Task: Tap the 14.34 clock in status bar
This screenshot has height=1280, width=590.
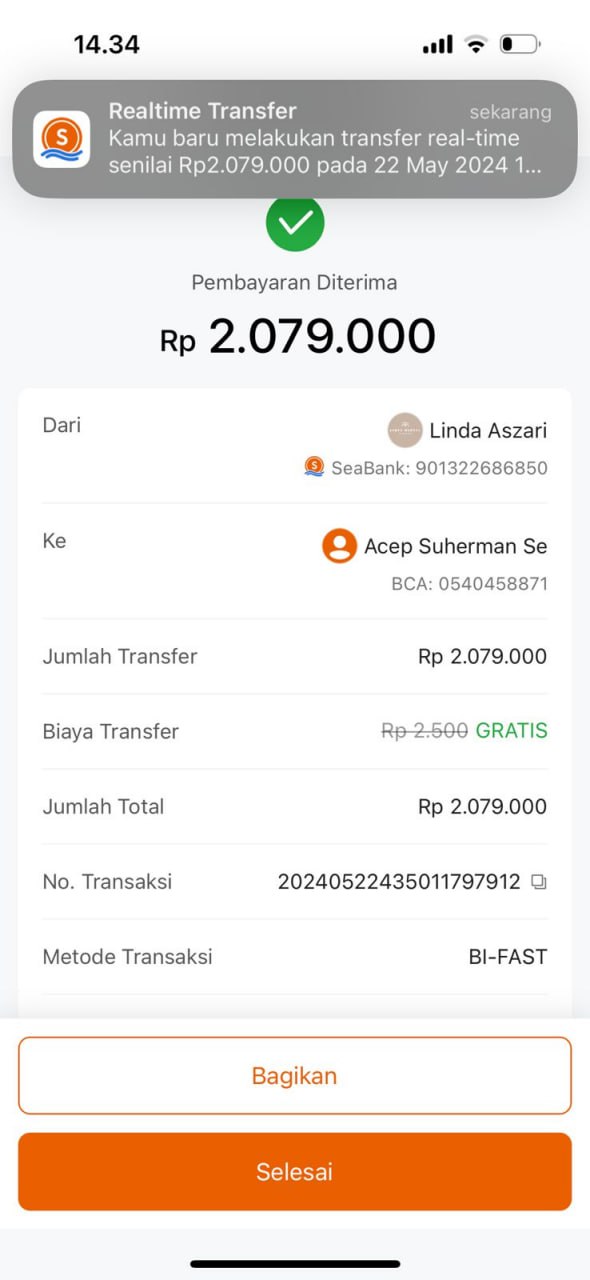Action: [x=107, y=44]
